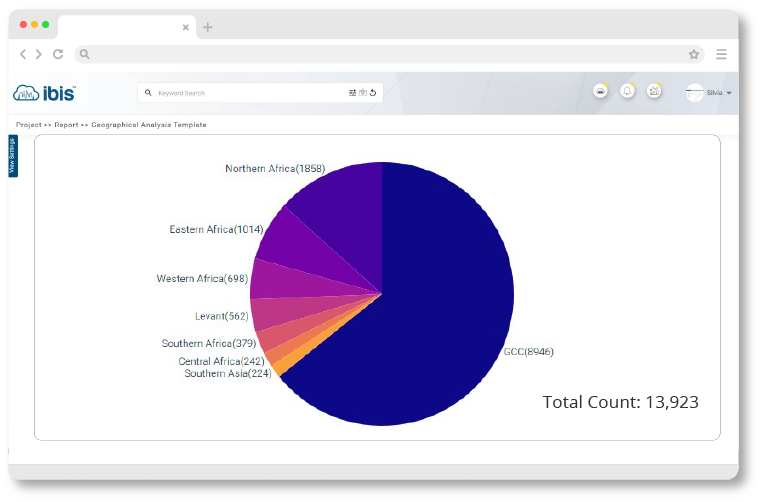Click the browser reload icon

tap(58, 54)
